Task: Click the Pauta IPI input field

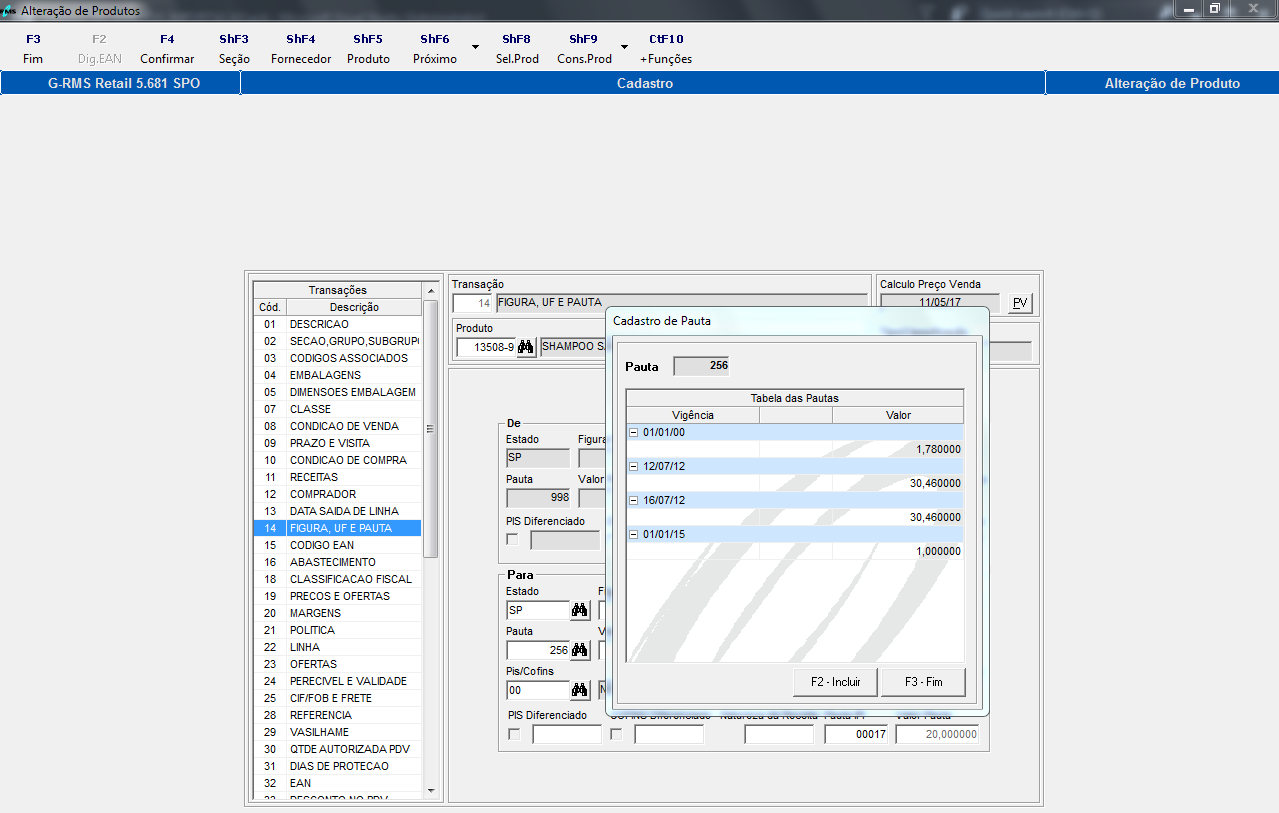Action: point(855,734)
